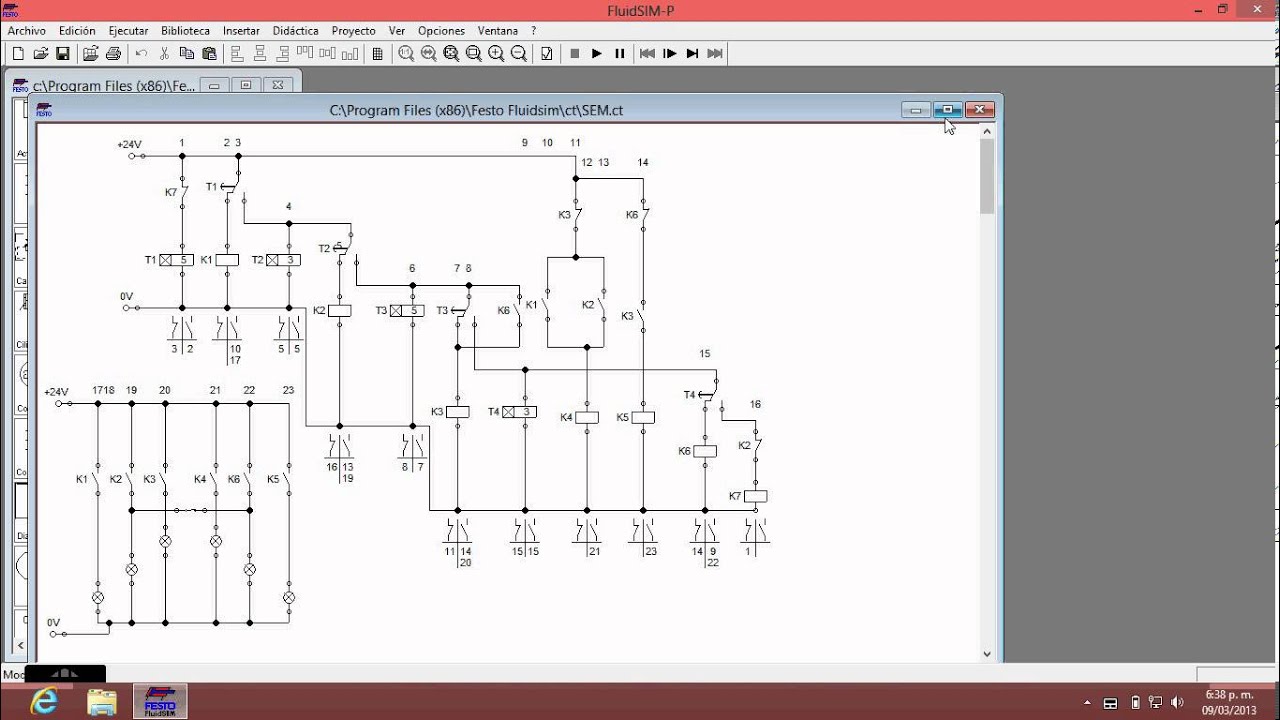
Task: Fit the whole circuit in window
Action: [x=451, y=54]
